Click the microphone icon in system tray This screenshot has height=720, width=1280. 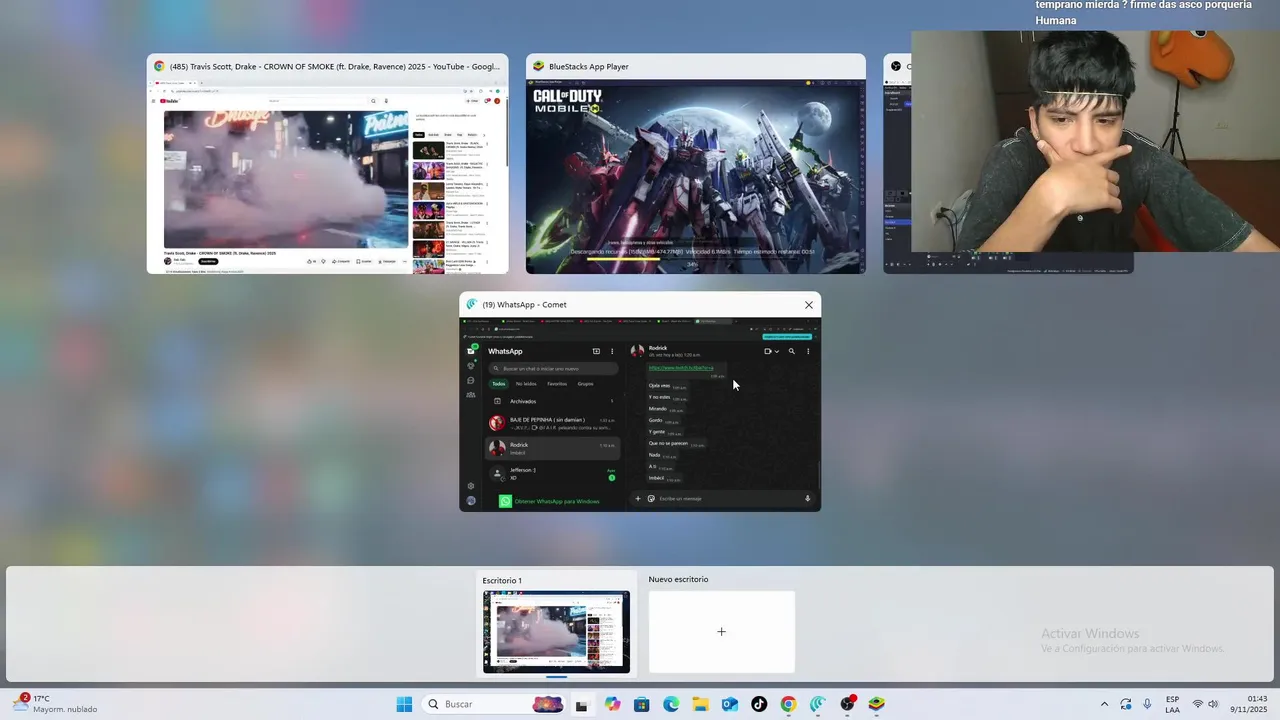pyautogui.click(x=1147, y=704)
